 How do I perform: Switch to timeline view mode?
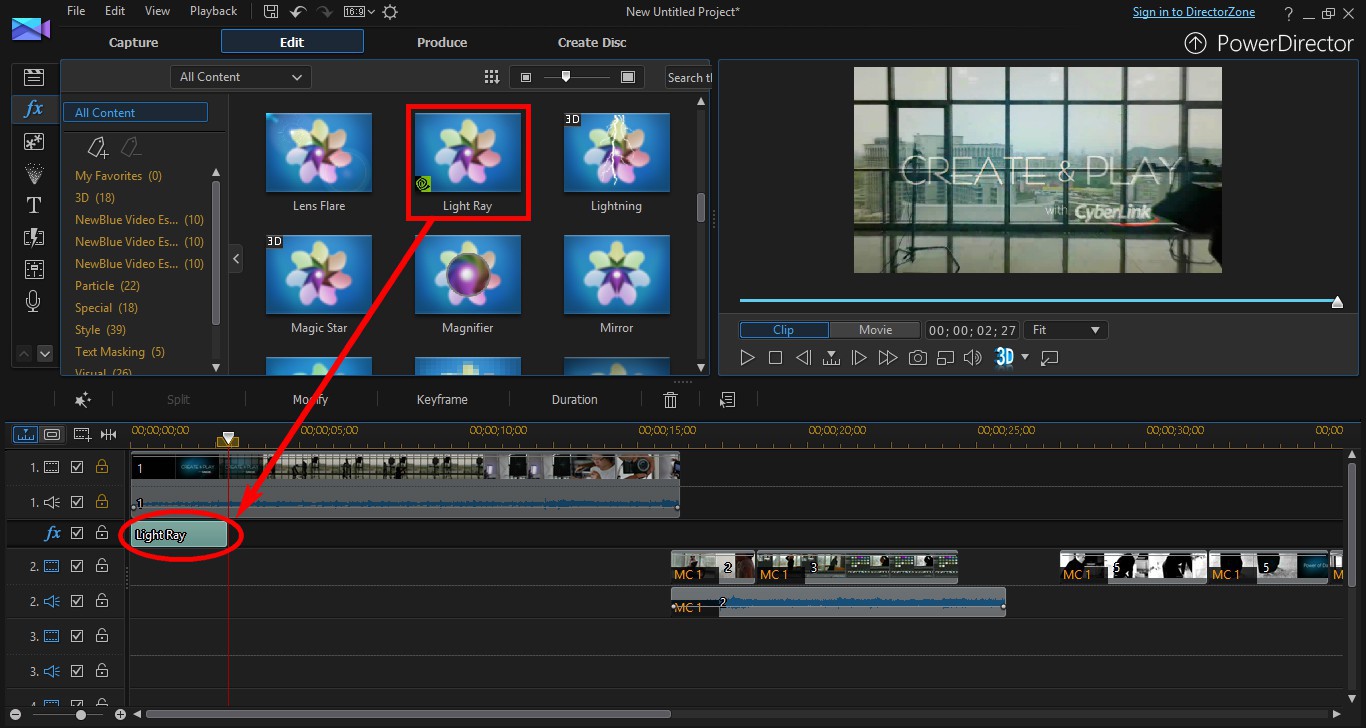tap(25, 434)
